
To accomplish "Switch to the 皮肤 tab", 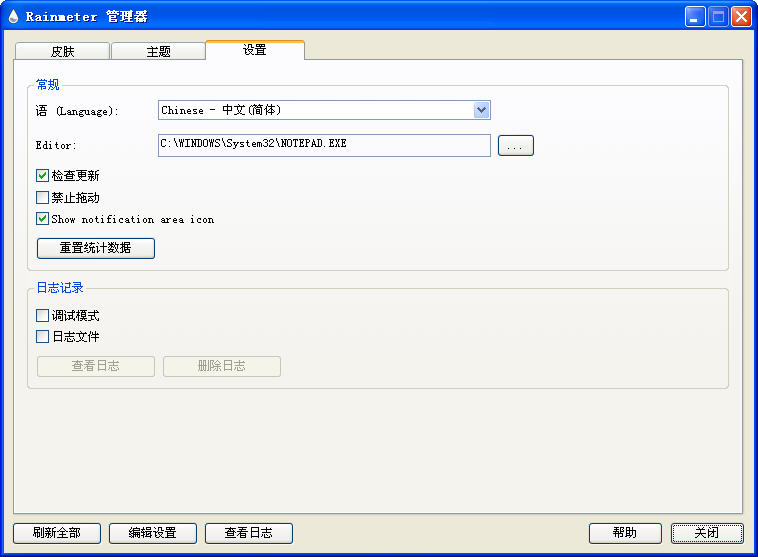I will (x=62, y=52).
